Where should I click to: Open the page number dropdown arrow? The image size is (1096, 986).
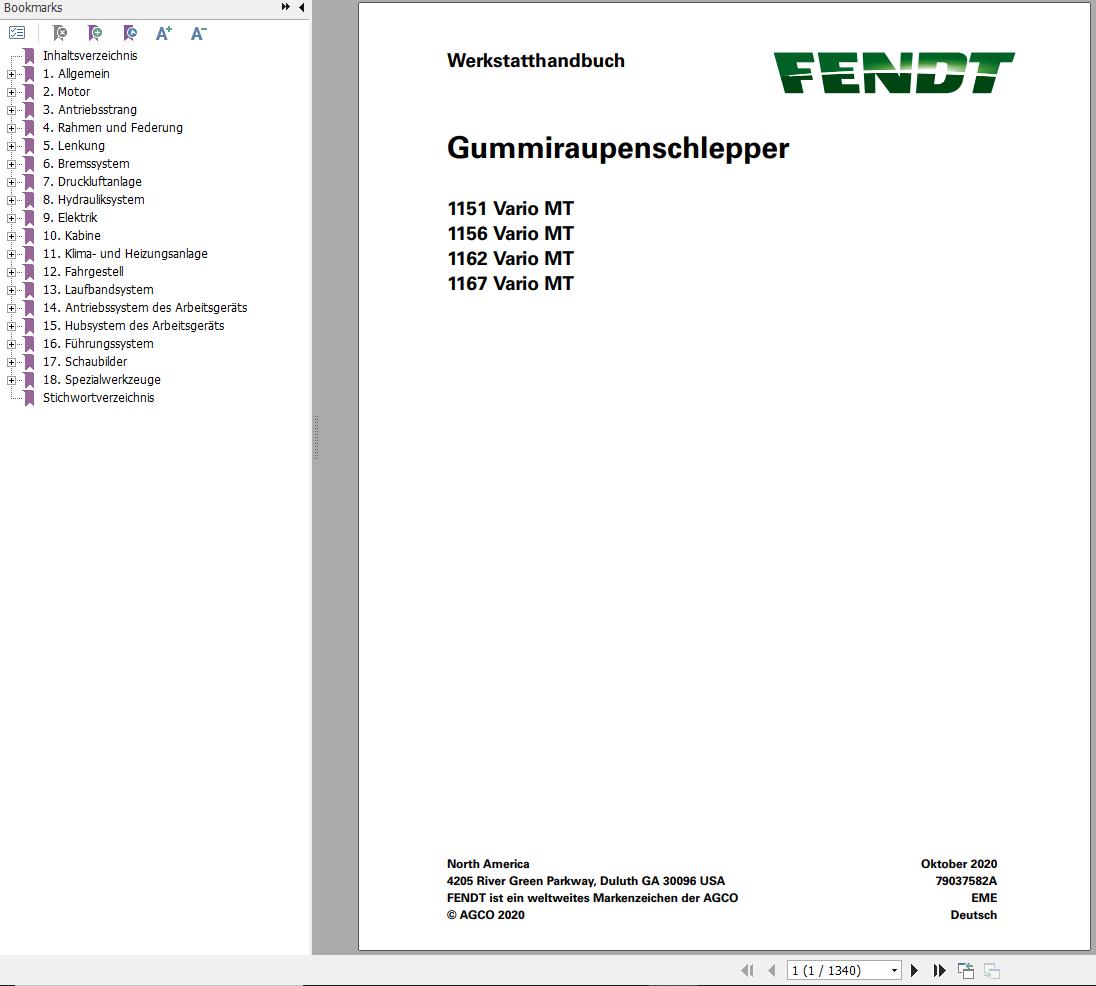[894, 970]
